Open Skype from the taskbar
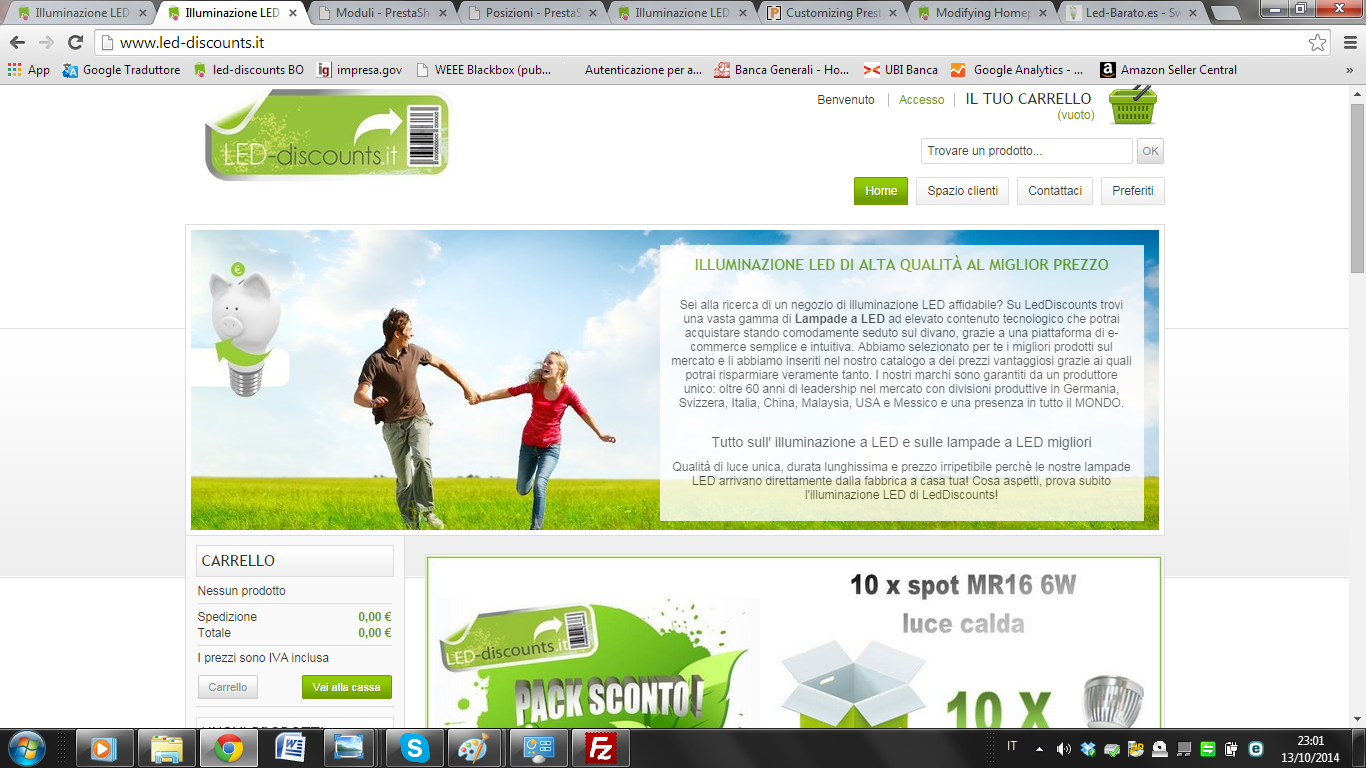Screen dimensions: 1366x768 click(414, 748)
